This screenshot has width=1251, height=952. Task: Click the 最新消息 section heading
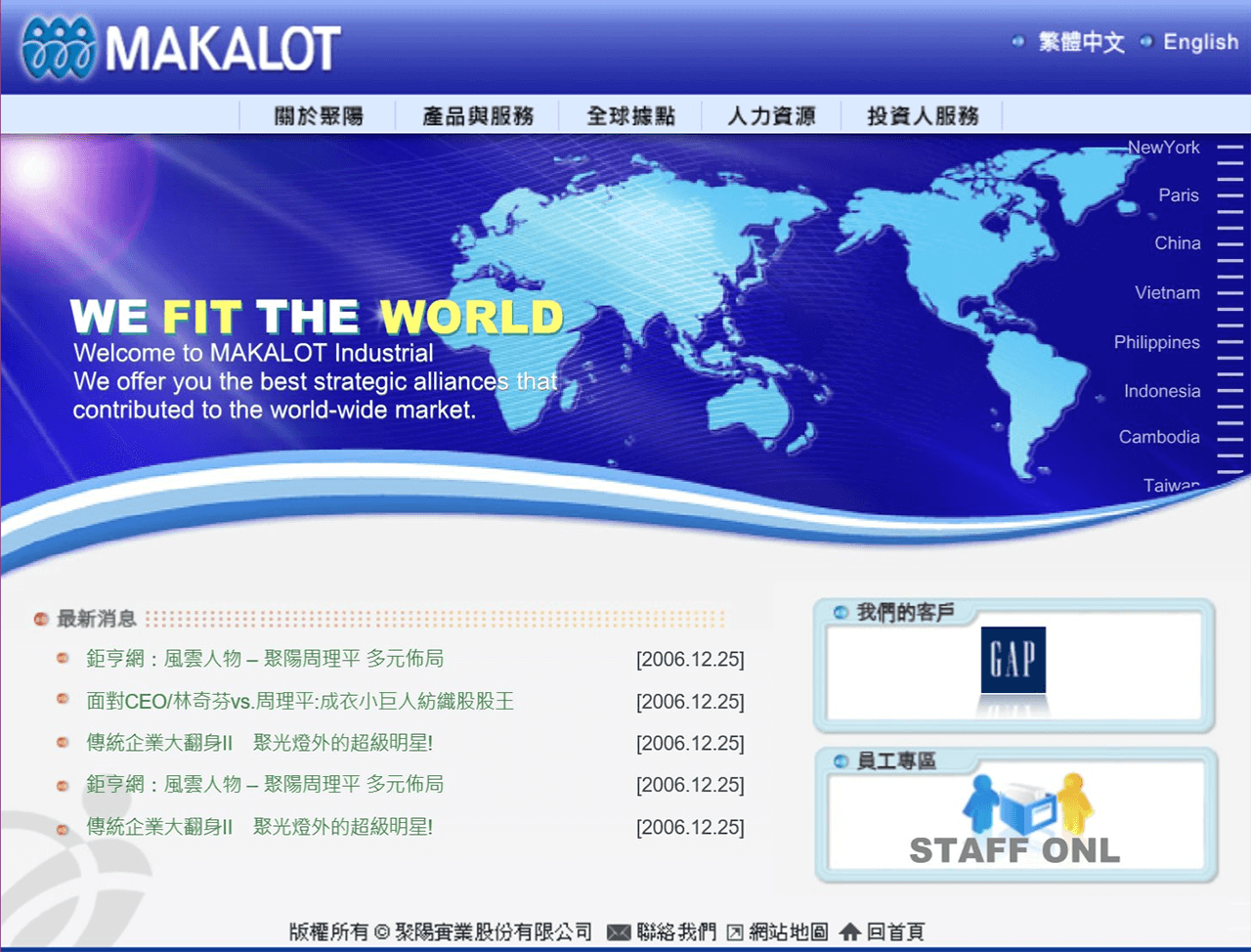coord(96,619)
